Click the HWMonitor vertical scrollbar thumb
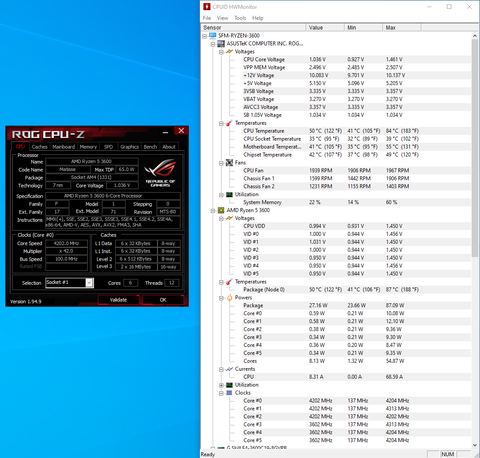This screenshot has height=458, width=480. (475, 148)
